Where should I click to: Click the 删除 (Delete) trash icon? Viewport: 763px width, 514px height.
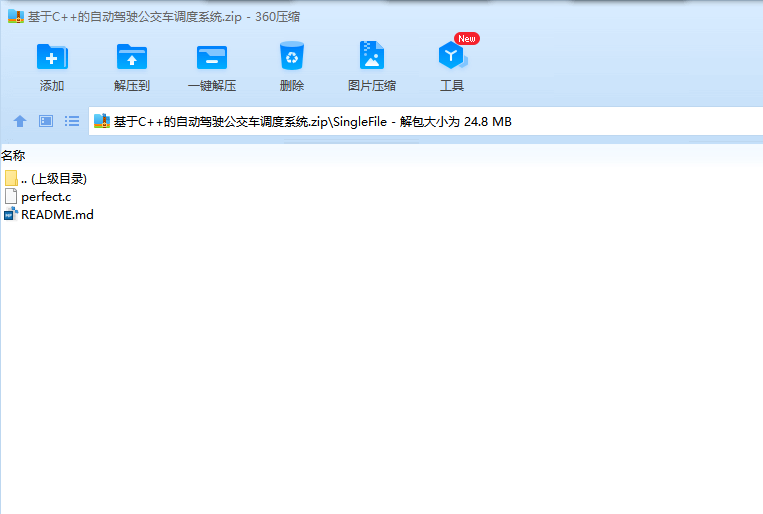(x=291, y=56)
